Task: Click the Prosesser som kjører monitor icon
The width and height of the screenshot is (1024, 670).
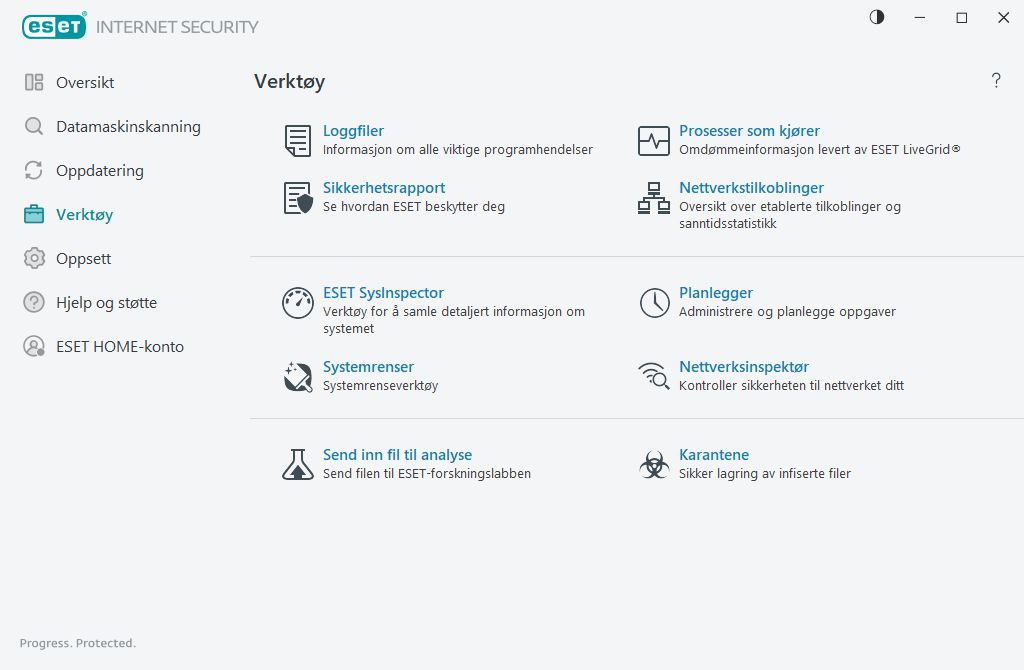Action: 654,141
